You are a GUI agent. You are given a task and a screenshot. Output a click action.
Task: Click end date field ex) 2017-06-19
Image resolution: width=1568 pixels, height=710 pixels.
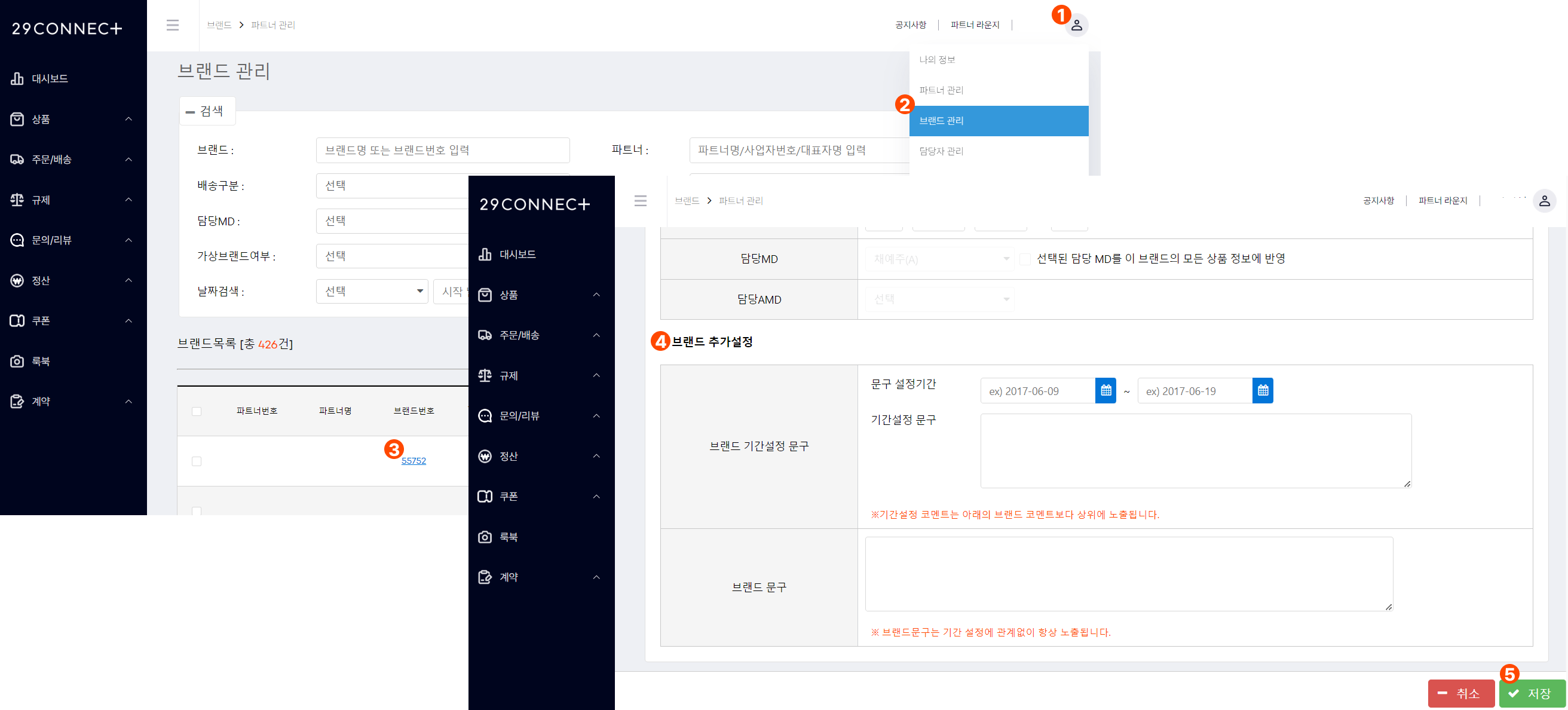click(1195, 391)
